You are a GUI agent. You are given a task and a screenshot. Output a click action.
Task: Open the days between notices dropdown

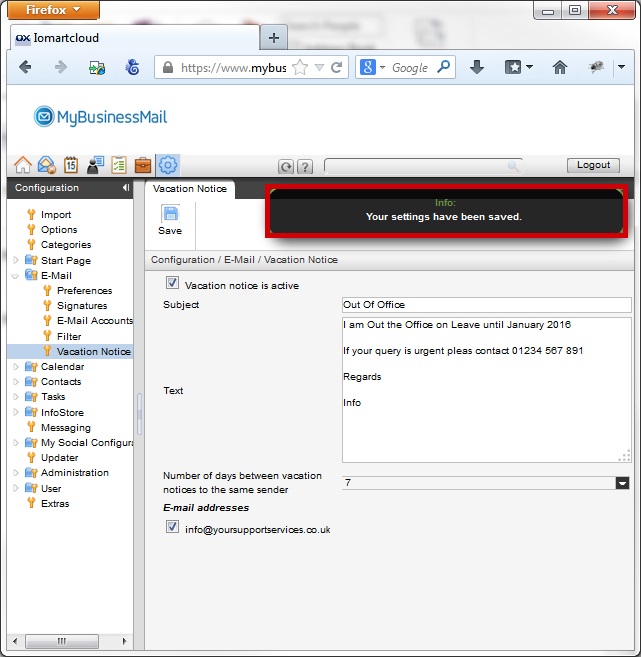click(x=622, y=483)
